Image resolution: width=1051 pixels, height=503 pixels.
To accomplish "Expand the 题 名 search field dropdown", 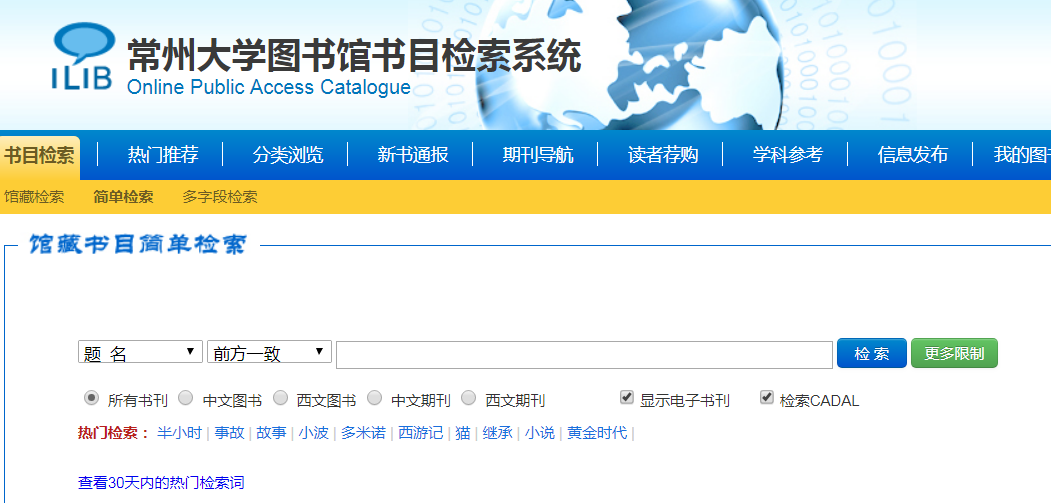I will pyautogui.click(x=140, y=352).
